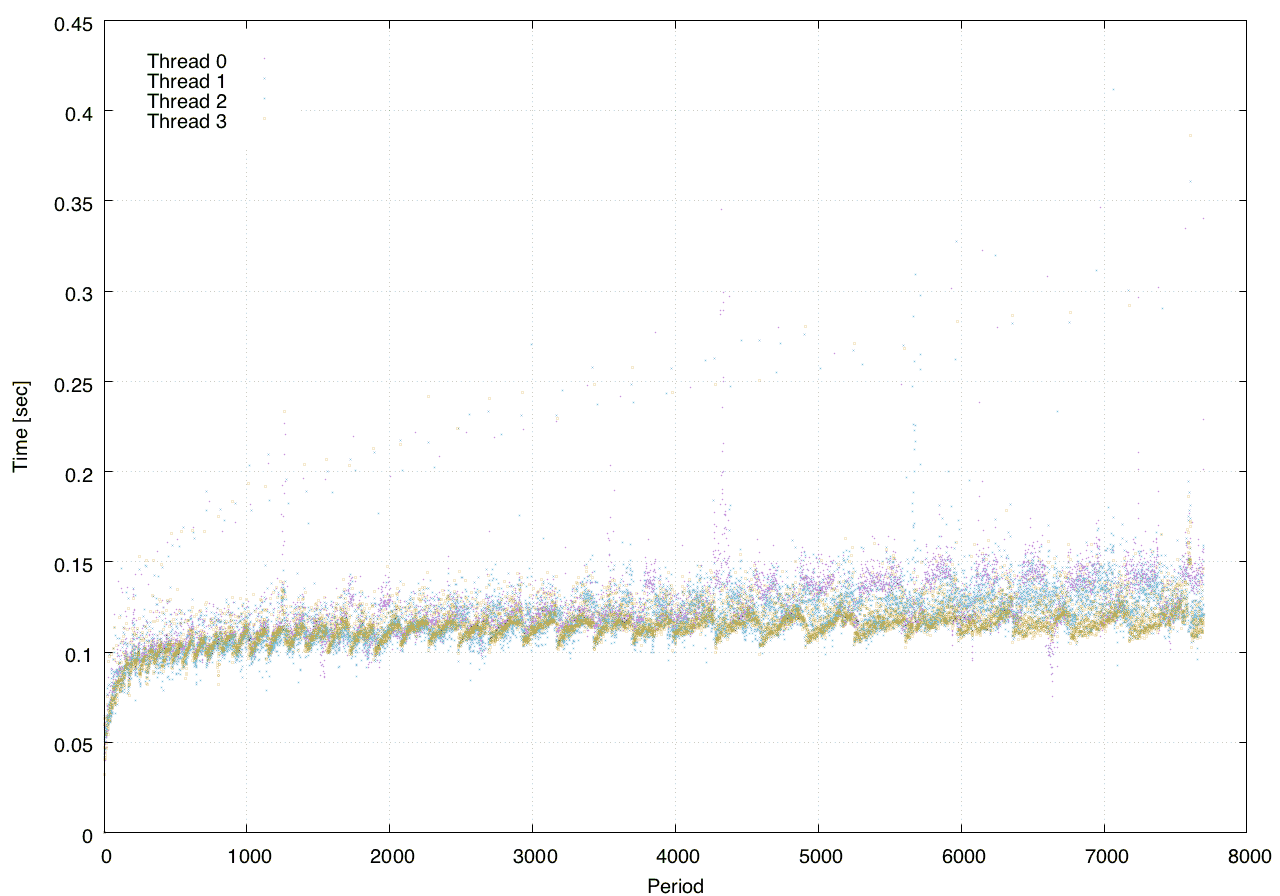
Task: Hide the Thread 2 series via legend
Action: point(187,101)
